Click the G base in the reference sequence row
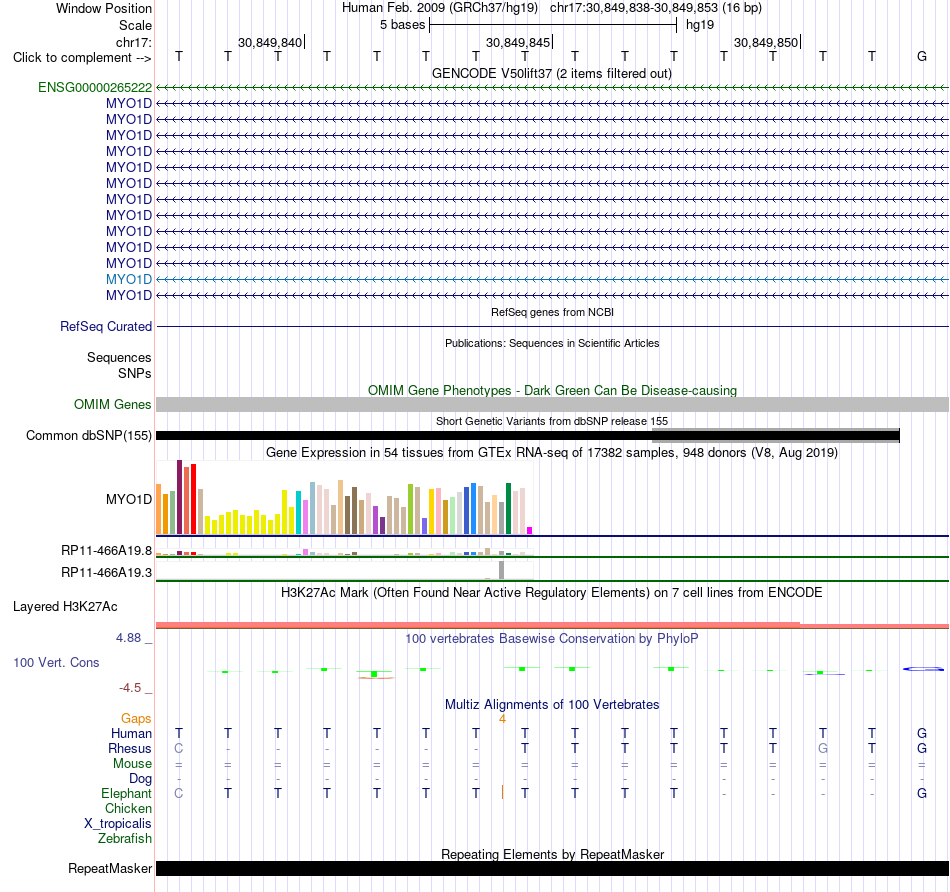Screen dimensions: 950x892 point(922,56)
